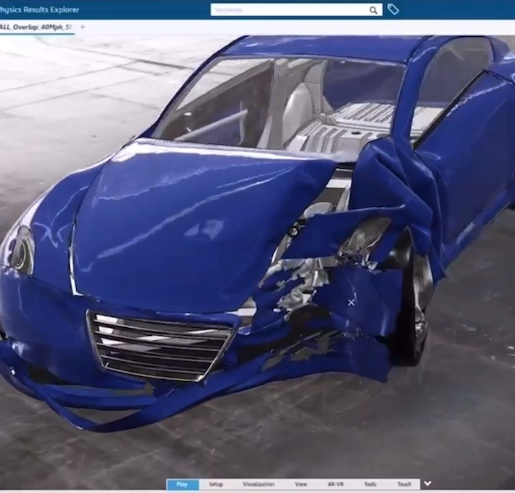Click the magnifier search icon
The width and height of the screenshot is (515, 493).
point(373,10)
